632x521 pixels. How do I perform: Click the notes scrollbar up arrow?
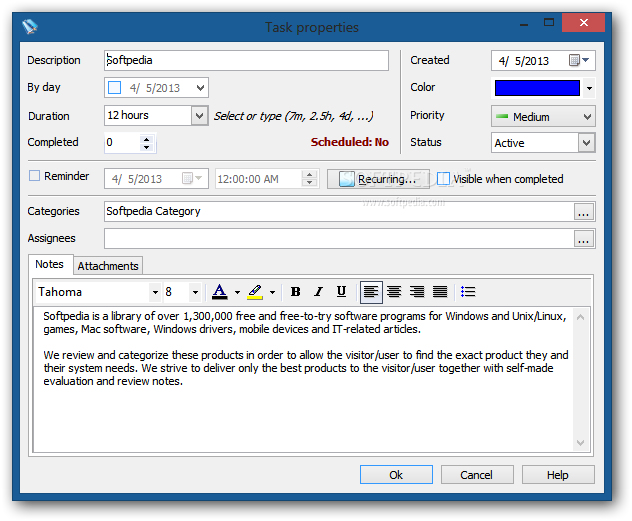[580, 317]
